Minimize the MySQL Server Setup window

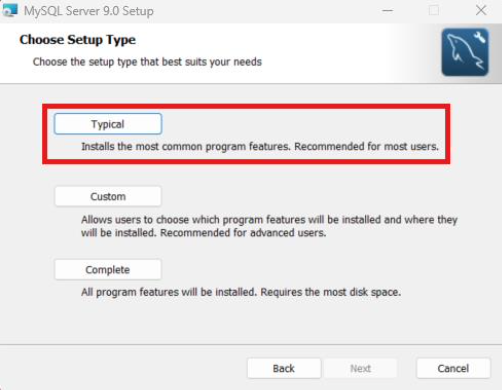pyautogui.click(x=387, y=11)
